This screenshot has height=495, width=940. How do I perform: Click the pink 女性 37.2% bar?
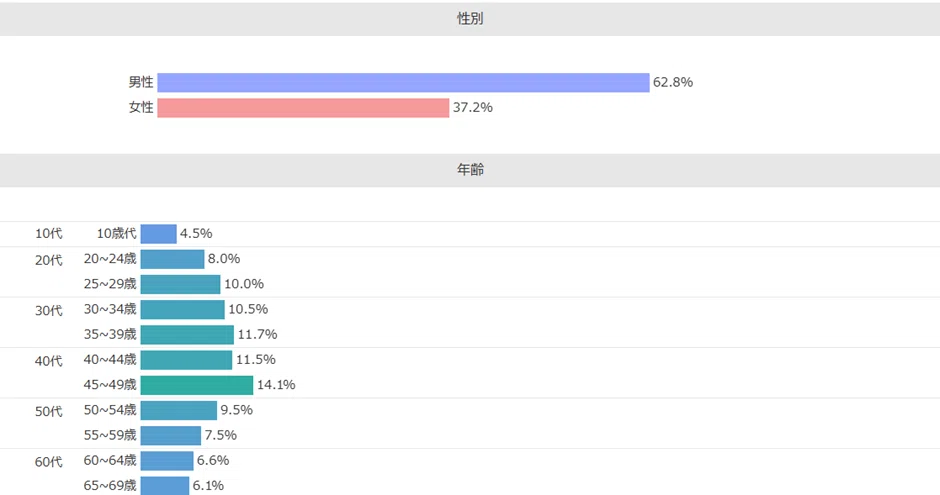coord(303,108)
